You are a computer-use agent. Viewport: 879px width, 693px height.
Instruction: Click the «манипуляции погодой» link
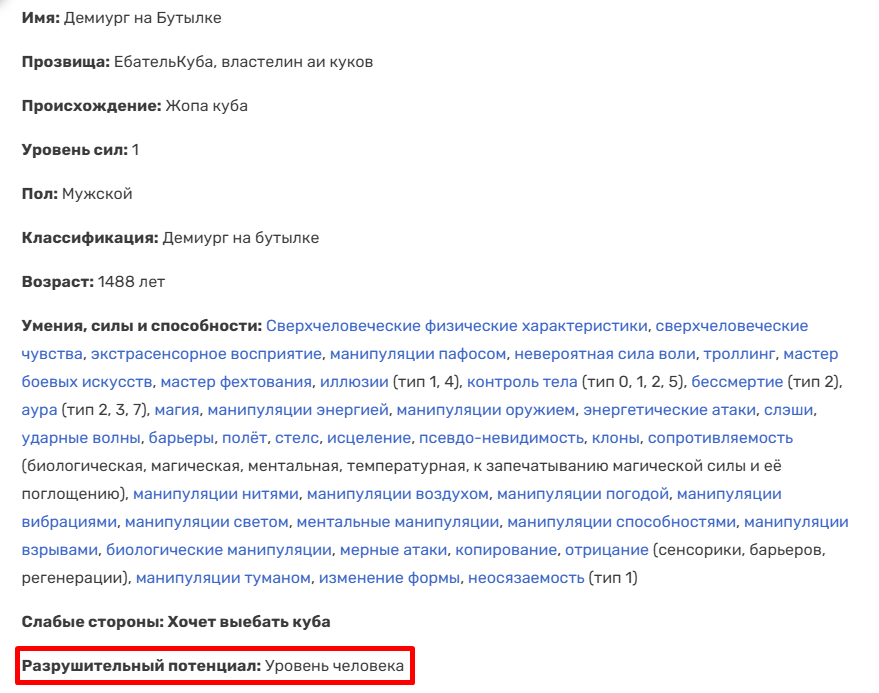(x=582, y=494)
